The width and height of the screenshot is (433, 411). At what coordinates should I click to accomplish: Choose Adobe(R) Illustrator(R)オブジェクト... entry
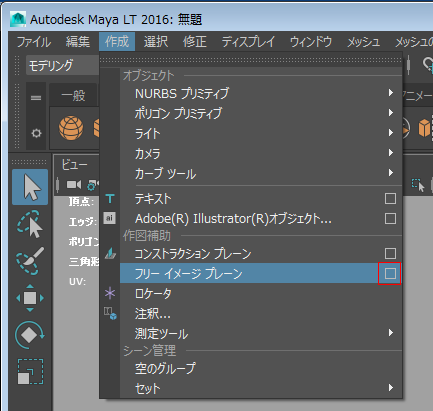[x=261, y=219]
